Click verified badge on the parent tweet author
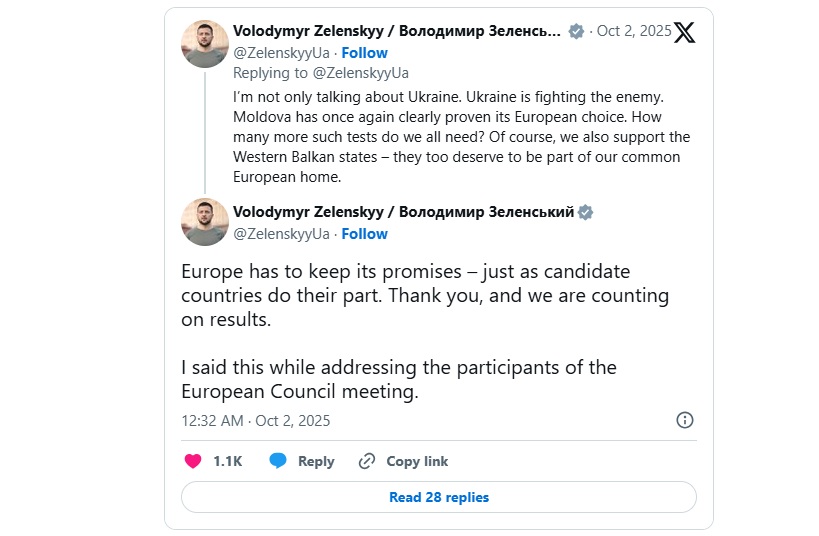Image resolution: width=819 pixels, height=536 pixels. coord(576,31)
